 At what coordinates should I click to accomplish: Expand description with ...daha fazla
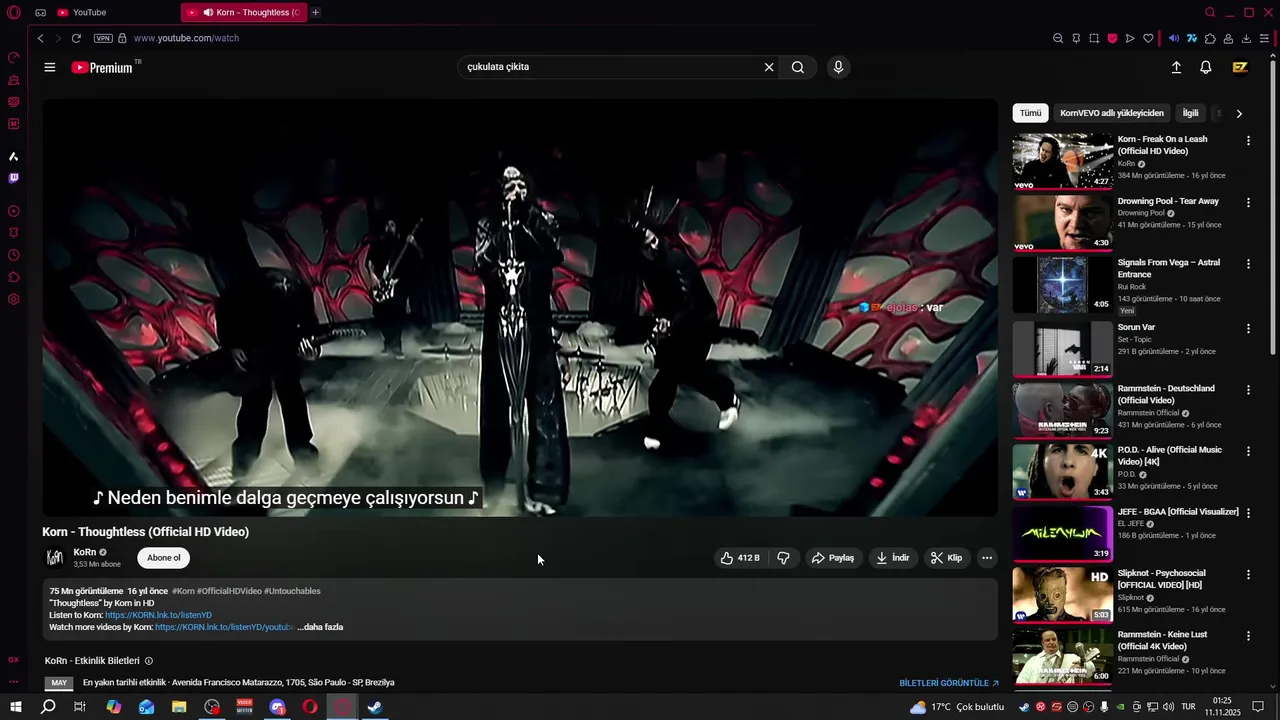point(320,627)
